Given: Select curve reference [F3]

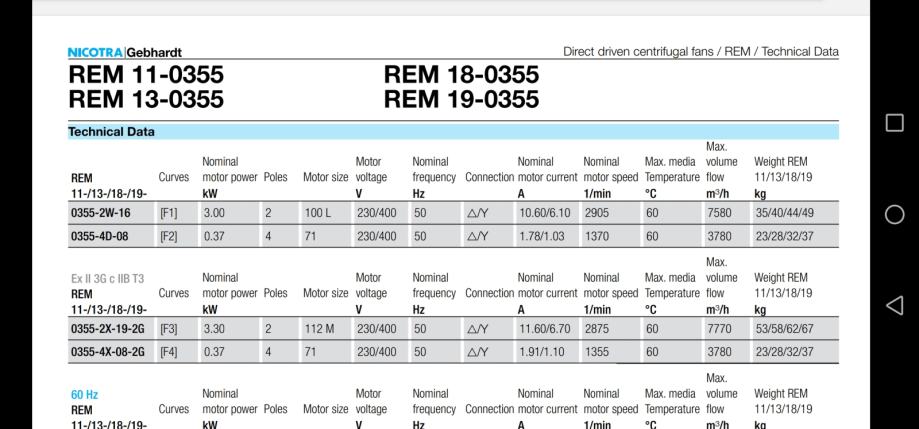Looking at the screenshot, I should (x=168, y=329).
